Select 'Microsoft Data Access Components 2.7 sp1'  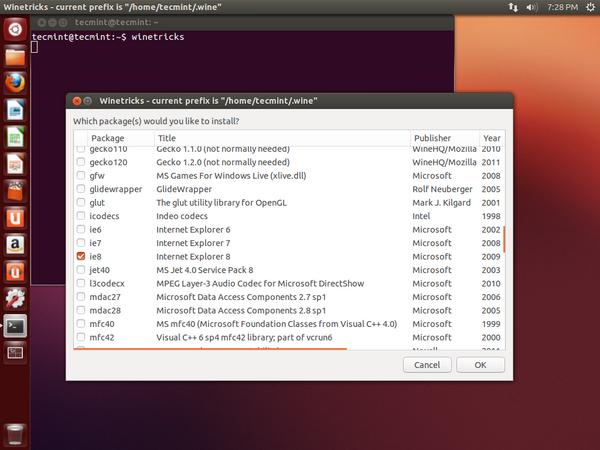[x=241, y=297]
